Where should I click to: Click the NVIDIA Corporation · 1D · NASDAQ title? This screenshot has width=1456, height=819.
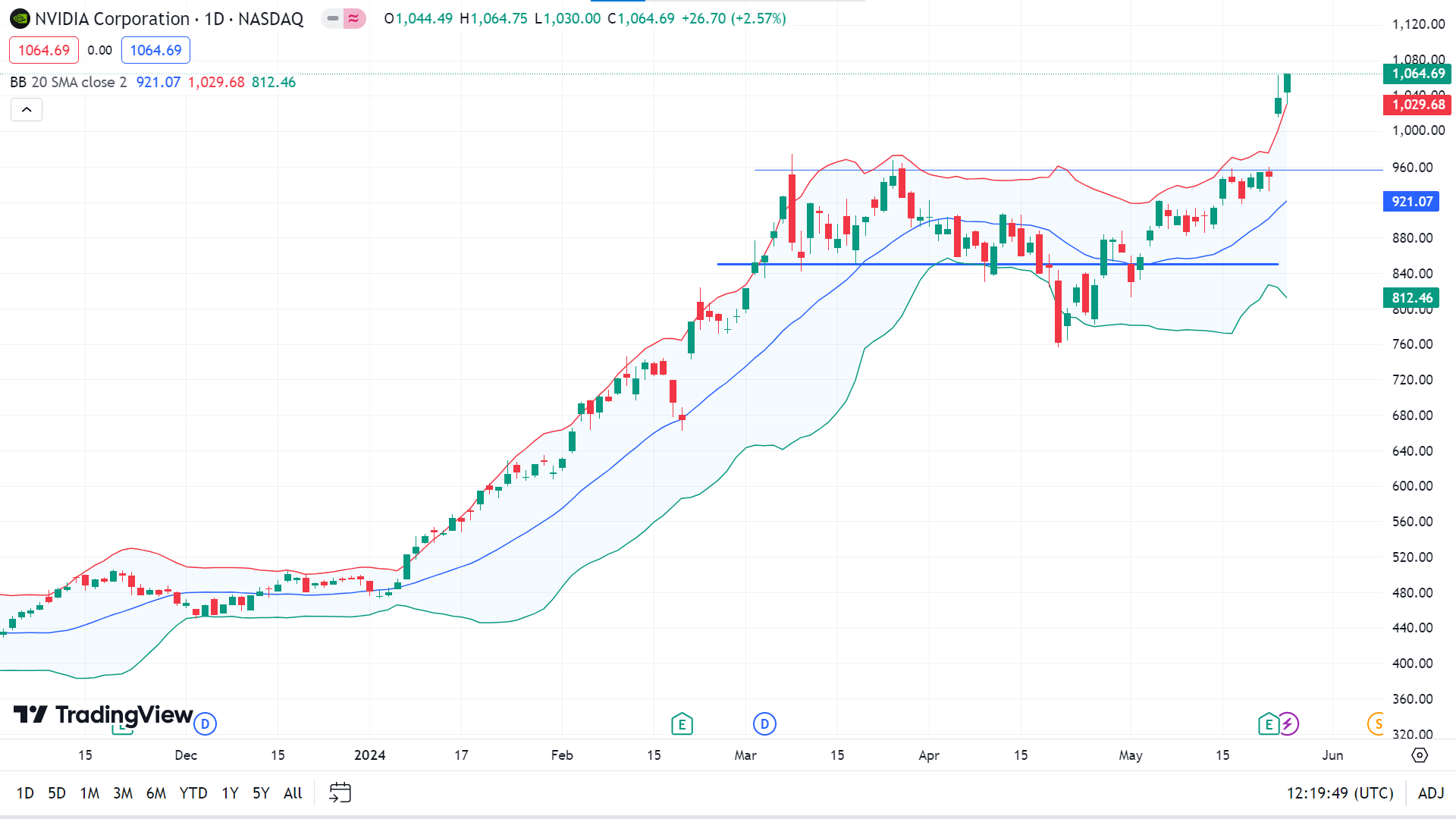tap(169, 19)
